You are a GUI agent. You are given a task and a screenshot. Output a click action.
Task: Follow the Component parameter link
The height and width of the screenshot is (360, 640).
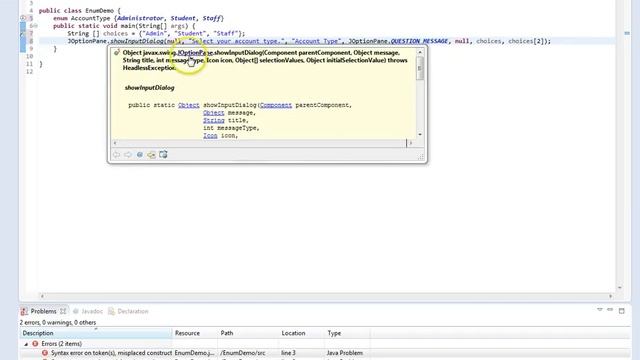tap(276, 105)
